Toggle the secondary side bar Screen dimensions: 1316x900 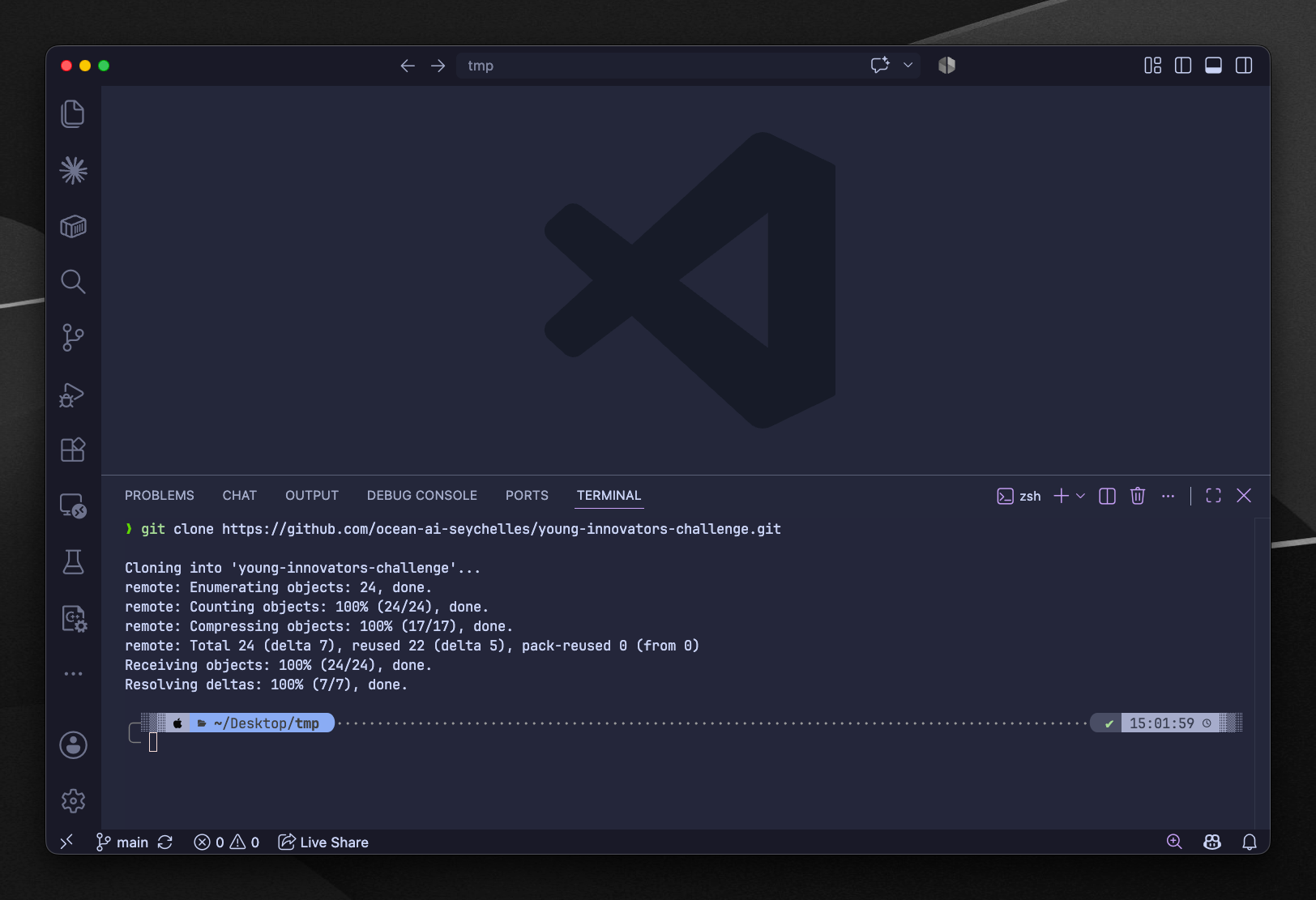(x=1244, y=66)
